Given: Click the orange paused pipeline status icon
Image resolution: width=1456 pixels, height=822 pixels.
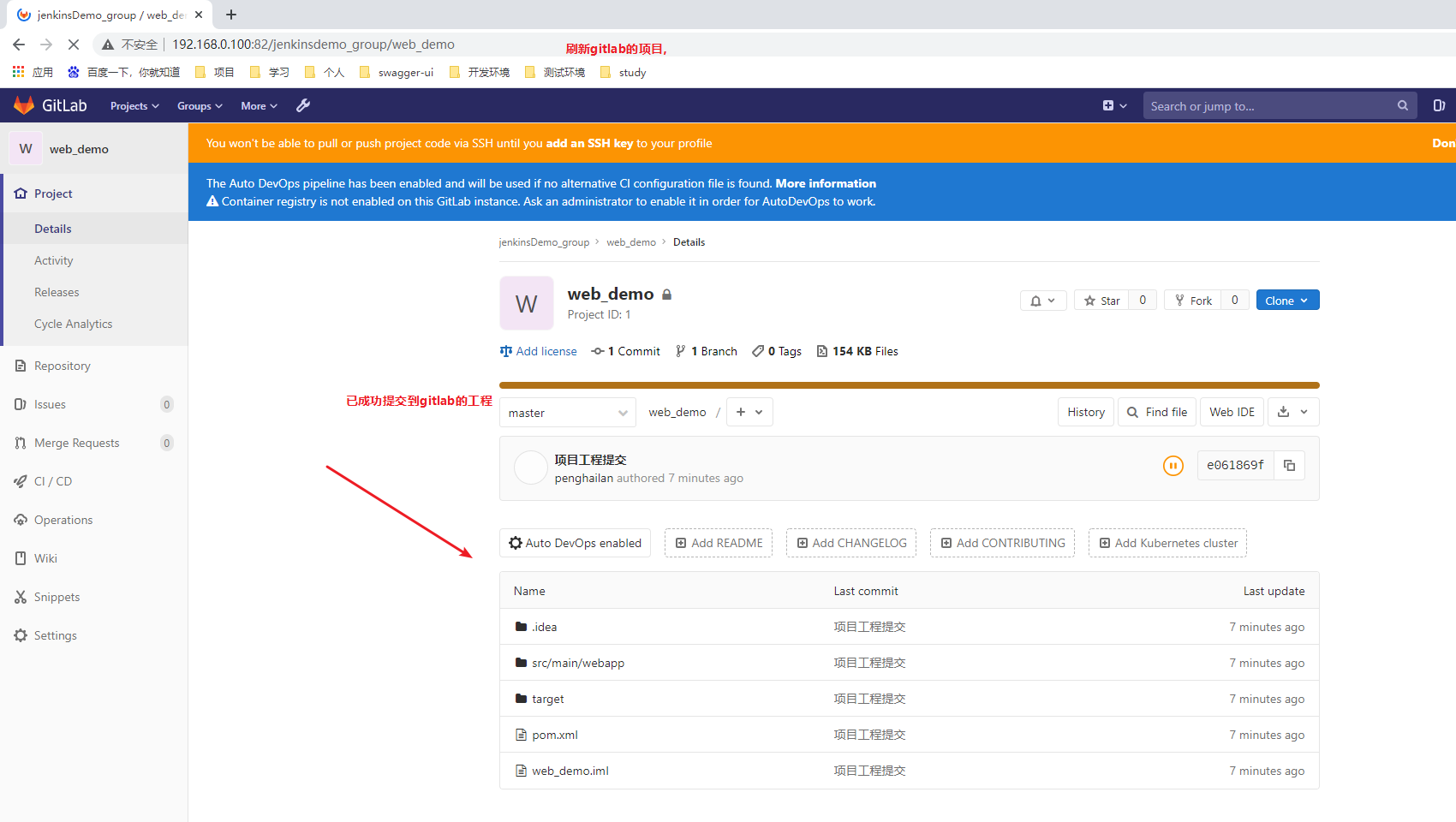Looking at the screenshot, I should coord(1173,466).
